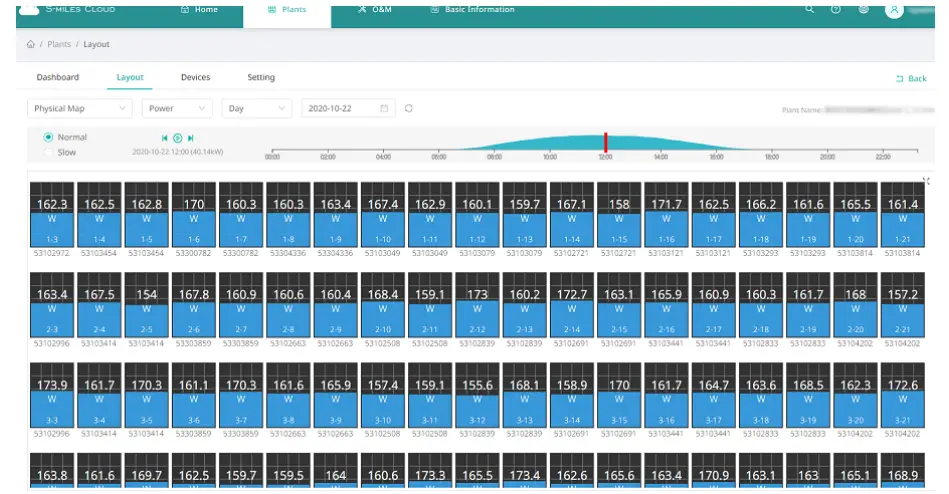Screen dimensions: 949x494
Task: Open the help question mark icon
Action: pyautogui.click(x=836, y=9)
